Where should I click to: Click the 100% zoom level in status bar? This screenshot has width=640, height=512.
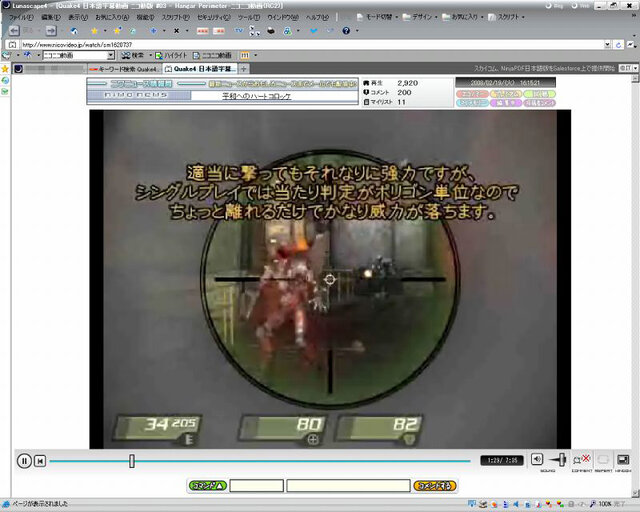point(604,504)
